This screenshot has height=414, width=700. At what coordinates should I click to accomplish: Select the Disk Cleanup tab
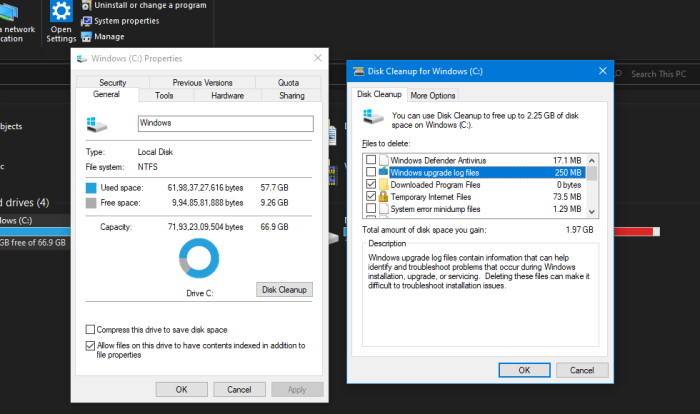click(x=379, y=94)
